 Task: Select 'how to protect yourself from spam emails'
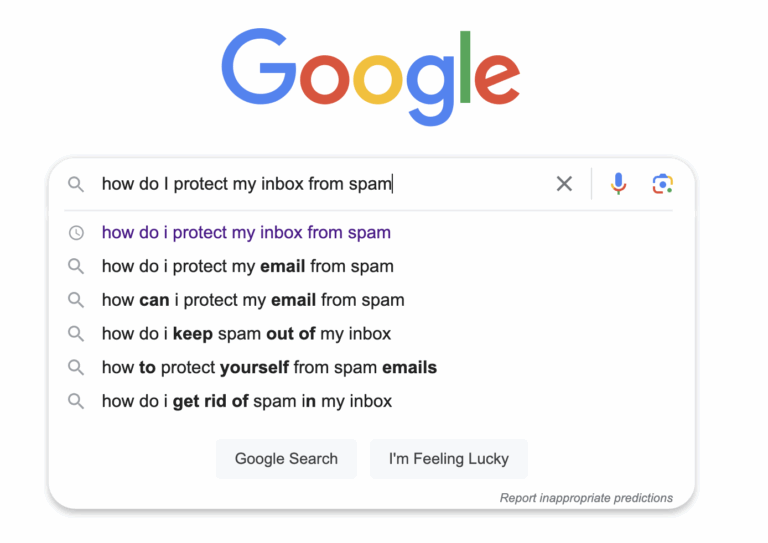(269, 368)
